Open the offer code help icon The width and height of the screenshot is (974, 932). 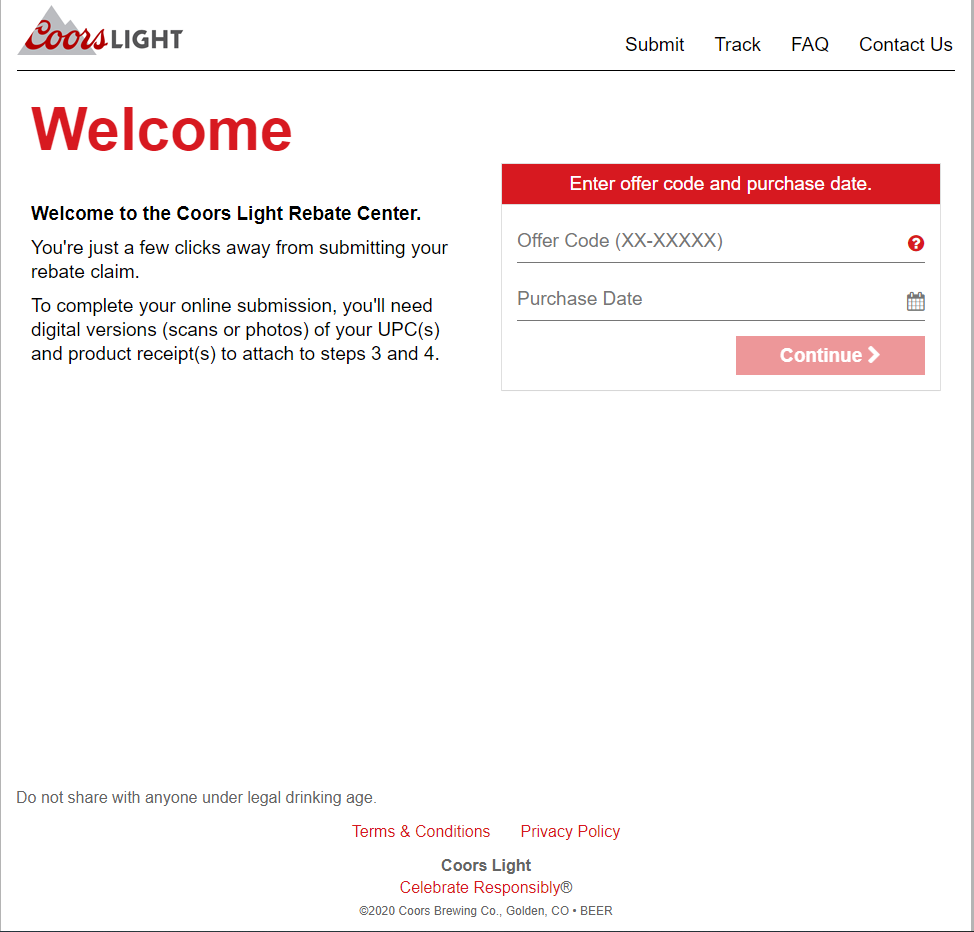(x=916, y=243)
